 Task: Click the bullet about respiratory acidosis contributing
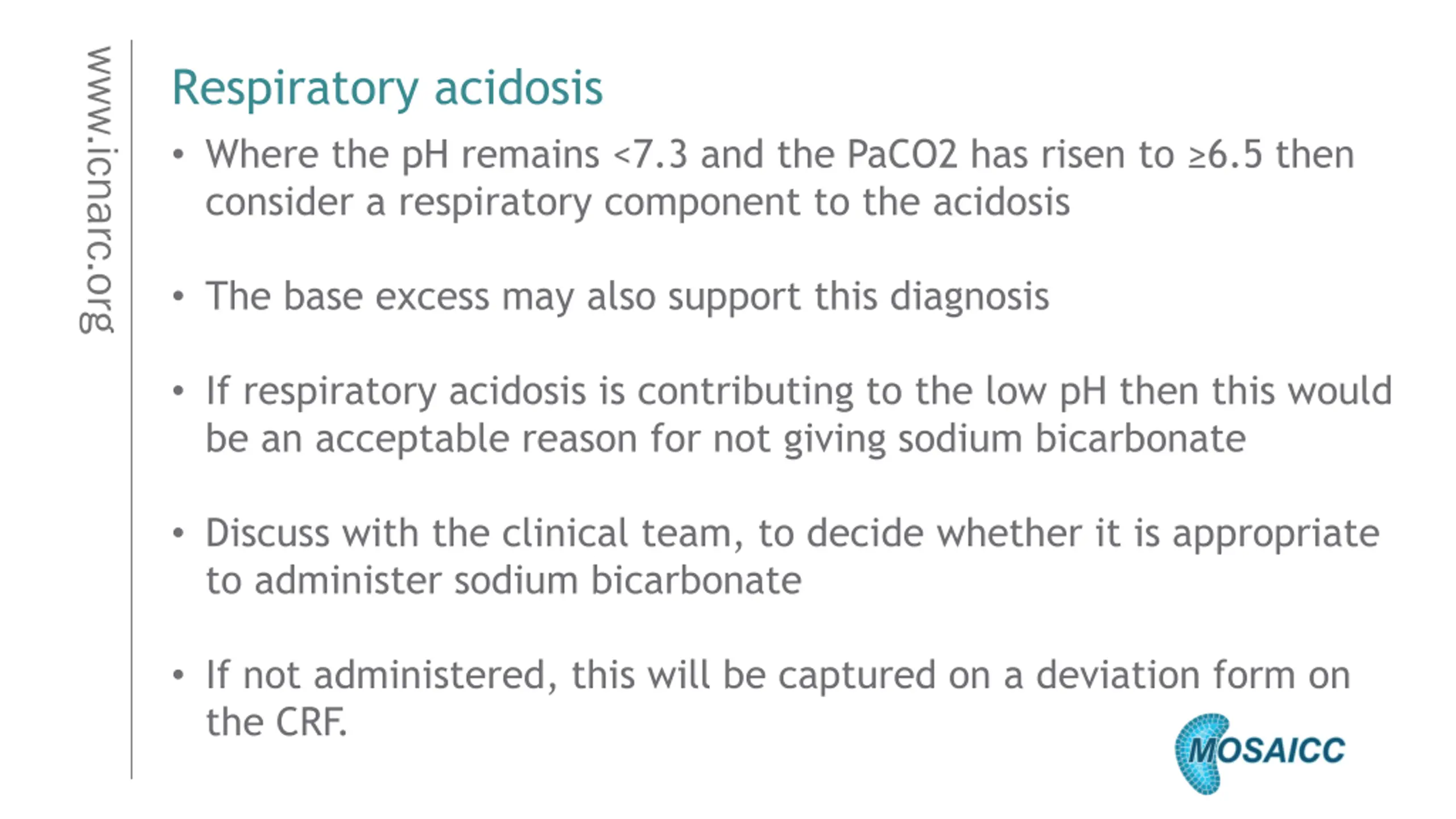[782, 415]
